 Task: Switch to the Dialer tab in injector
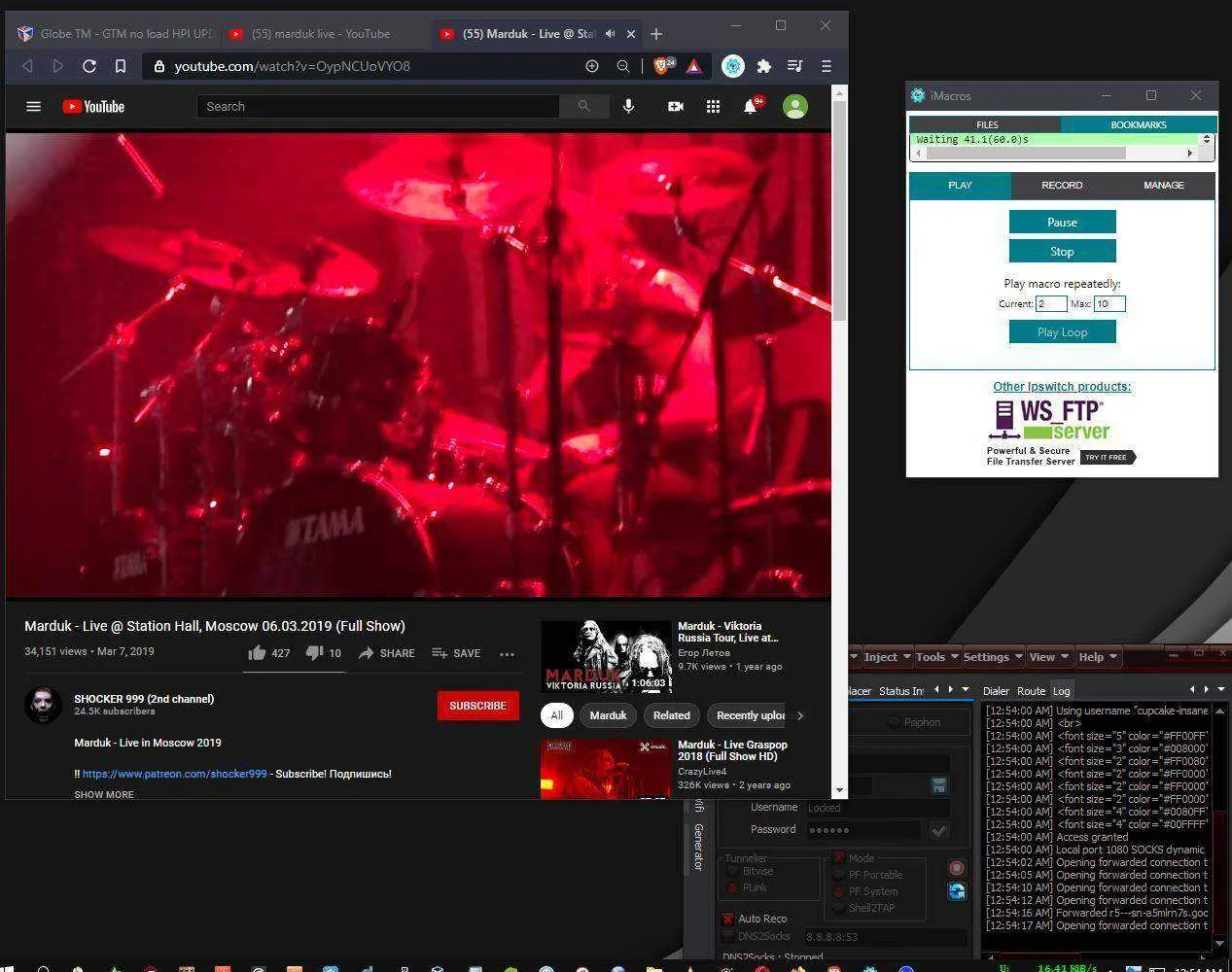996,691
